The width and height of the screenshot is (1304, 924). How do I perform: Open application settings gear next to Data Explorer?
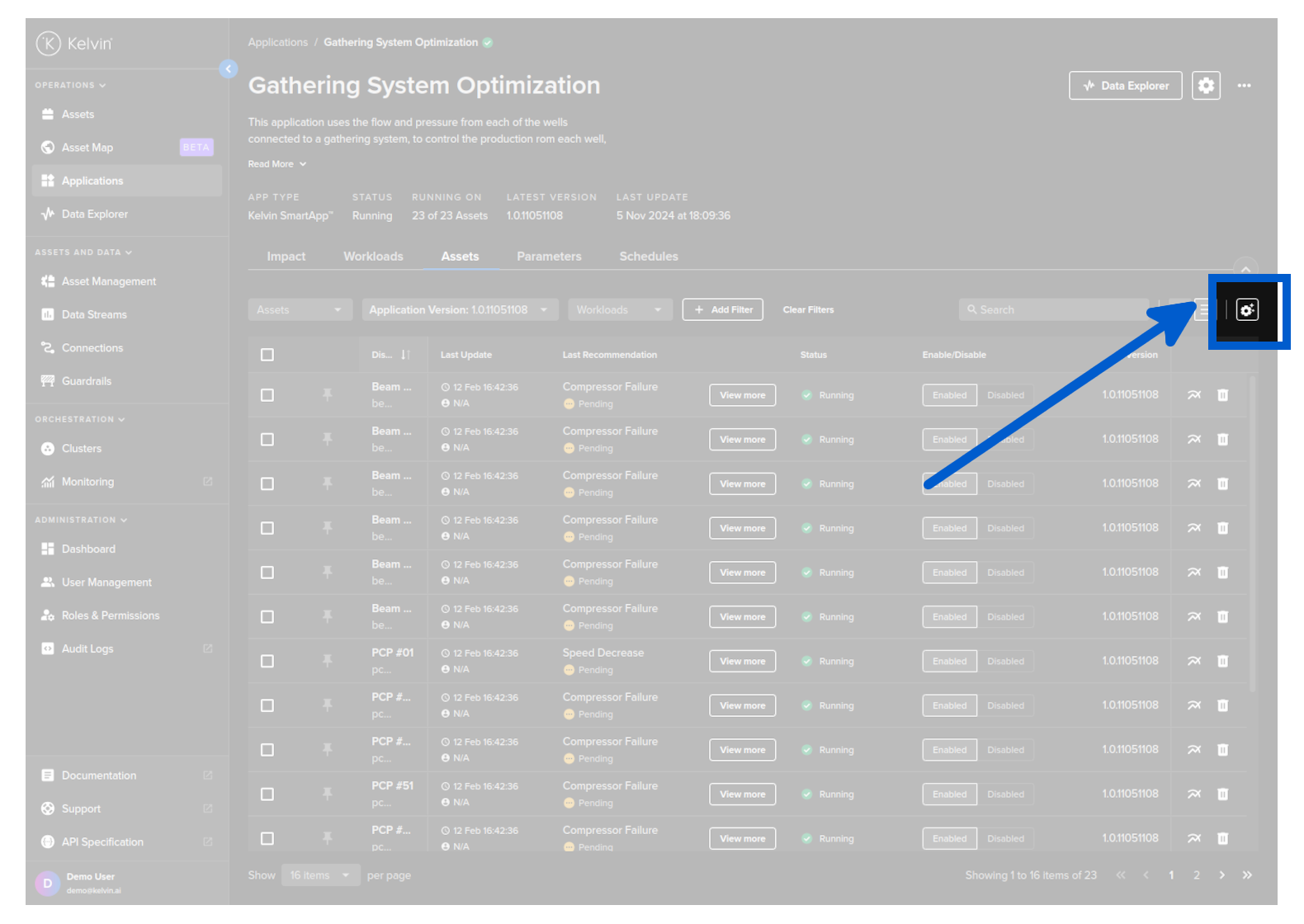[1206, 86]
